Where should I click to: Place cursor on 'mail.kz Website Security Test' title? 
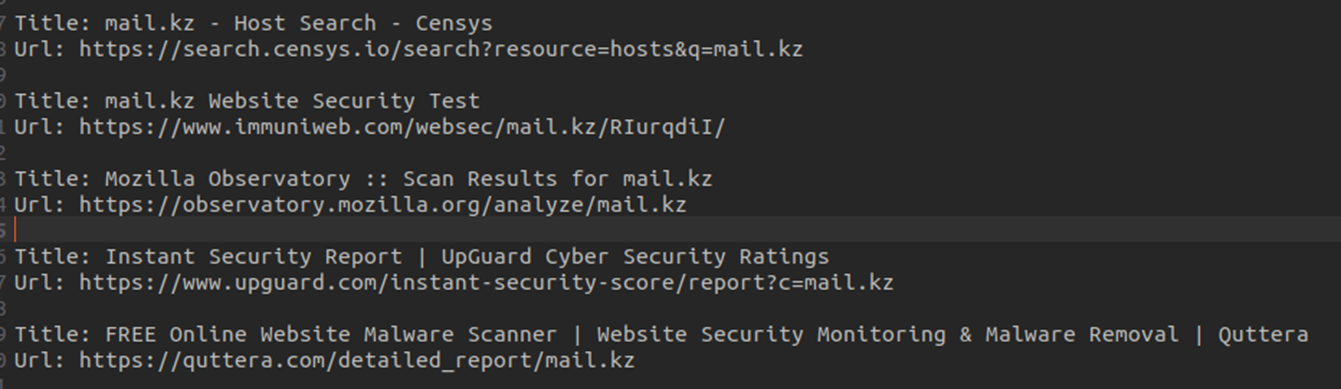click(293, 100)
